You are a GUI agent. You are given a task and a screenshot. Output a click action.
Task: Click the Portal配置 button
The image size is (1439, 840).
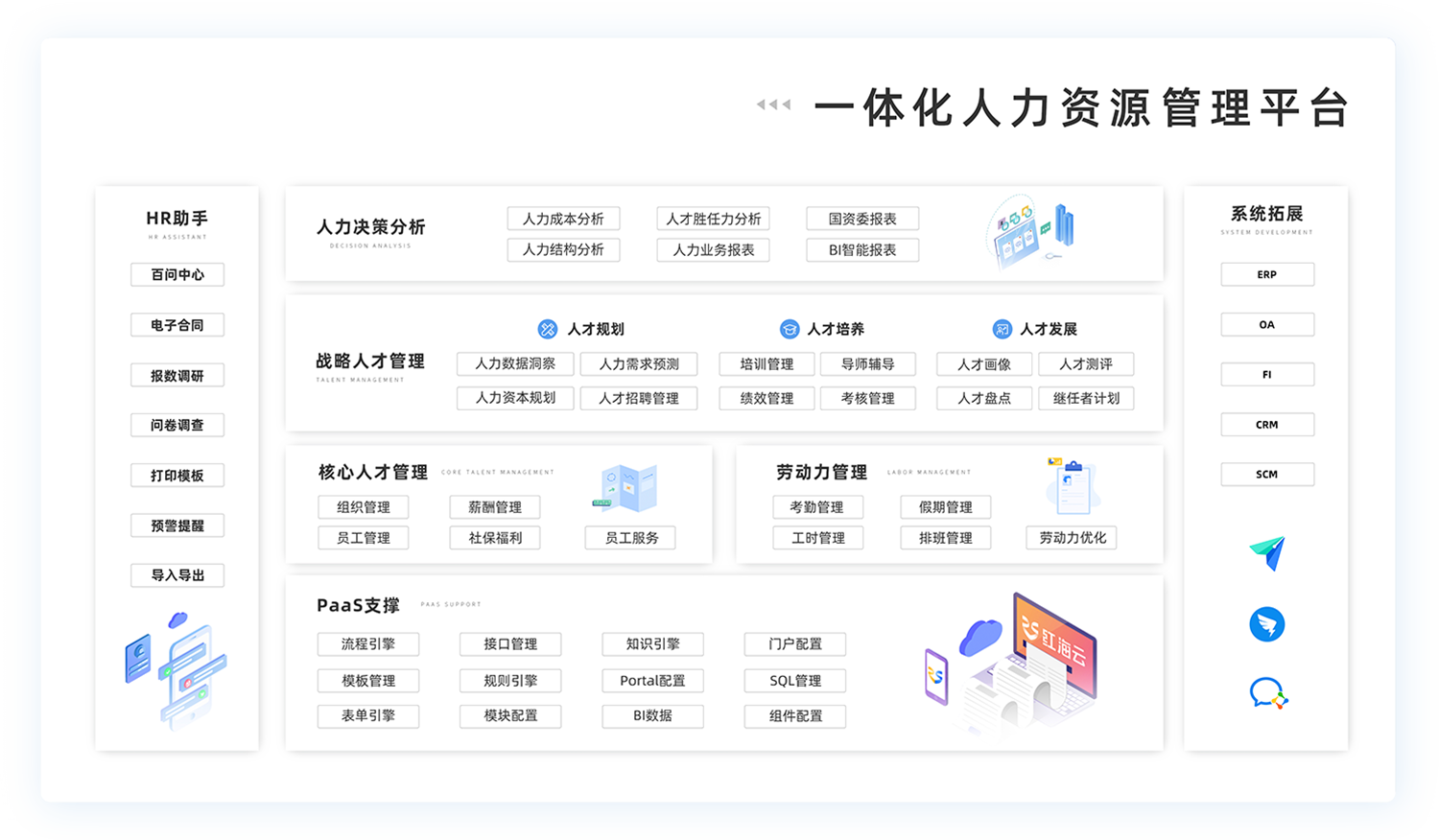tap(652, 681)
